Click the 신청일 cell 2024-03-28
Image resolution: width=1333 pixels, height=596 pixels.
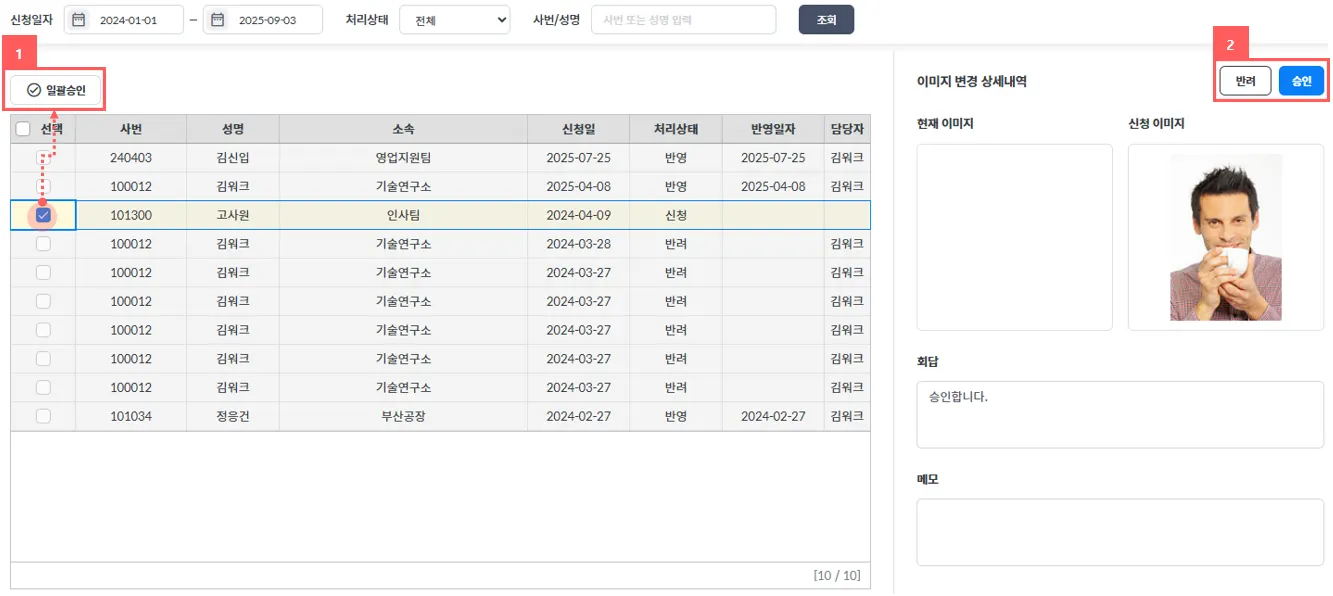click(578, 244)
